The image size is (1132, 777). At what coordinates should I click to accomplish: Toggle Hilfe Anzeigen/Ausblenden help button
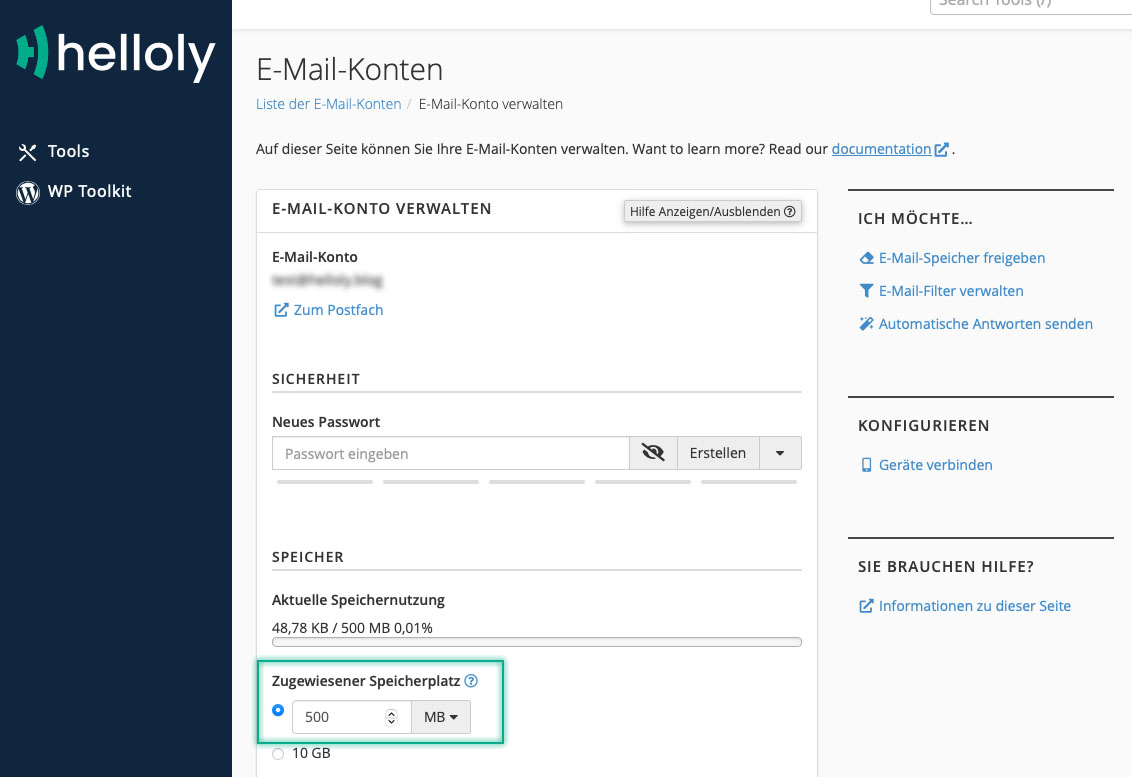pos(713,212)
